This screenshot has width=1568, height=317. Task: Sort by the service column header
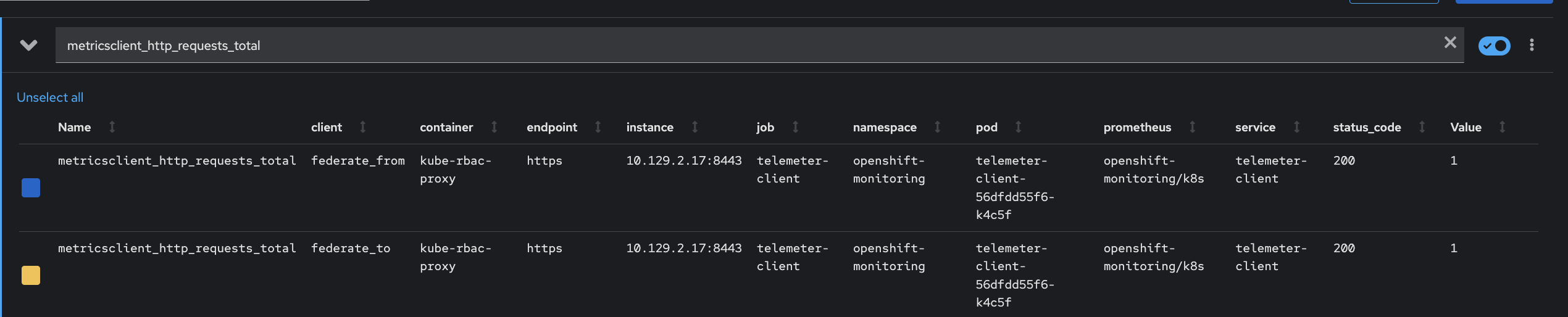point(1255,127)
